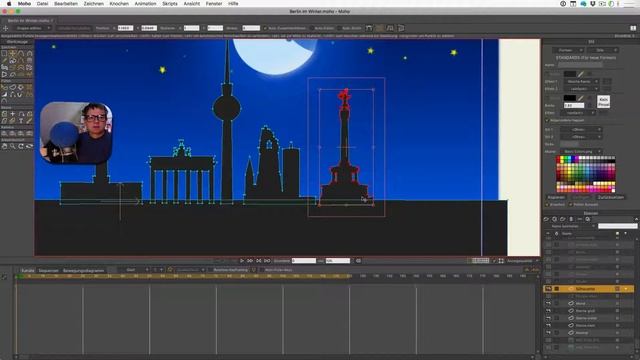
Task: Open the Apple menu
Action: tap(9, 4)
